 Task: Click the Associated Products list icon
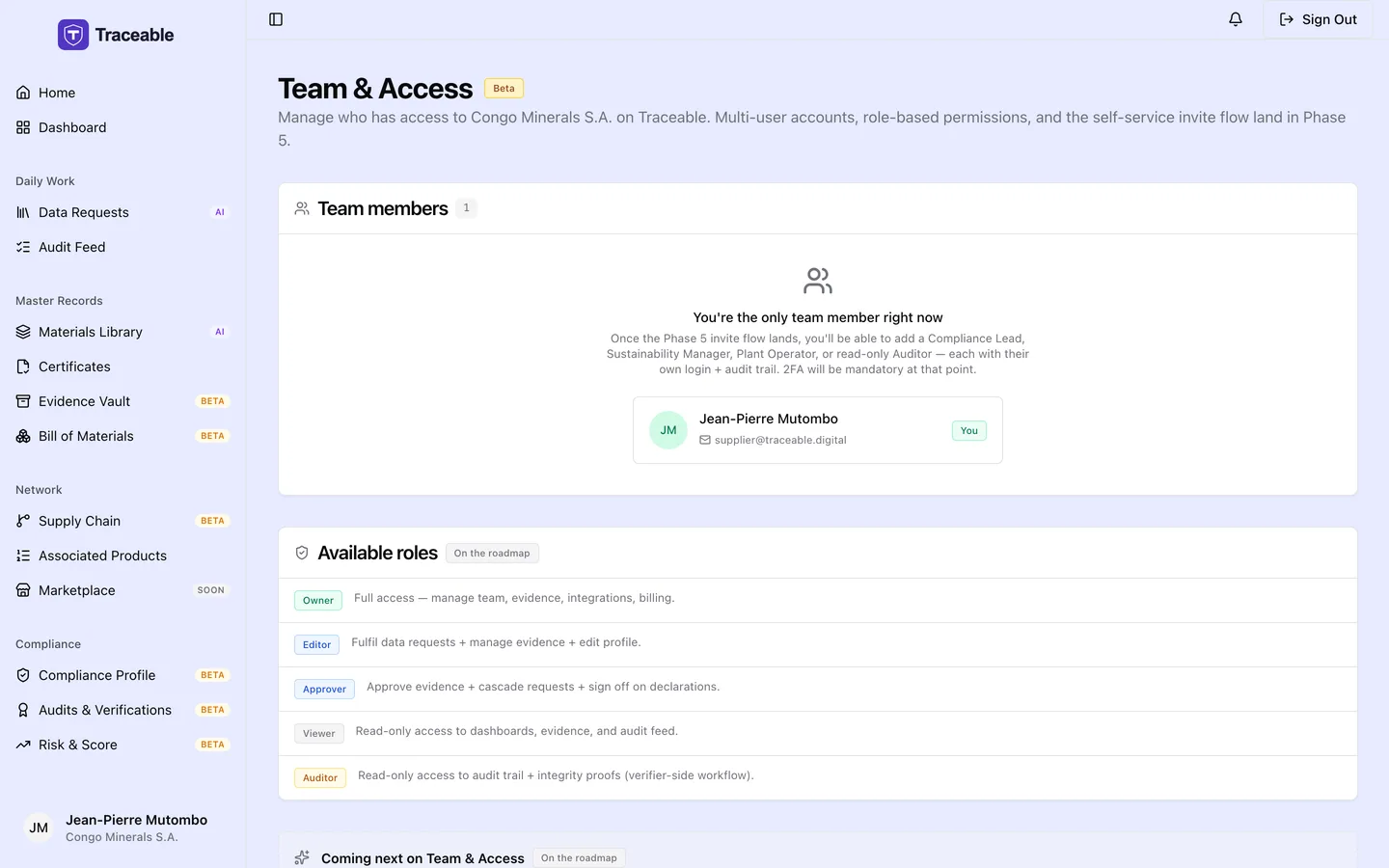click(x=23, y=556)
